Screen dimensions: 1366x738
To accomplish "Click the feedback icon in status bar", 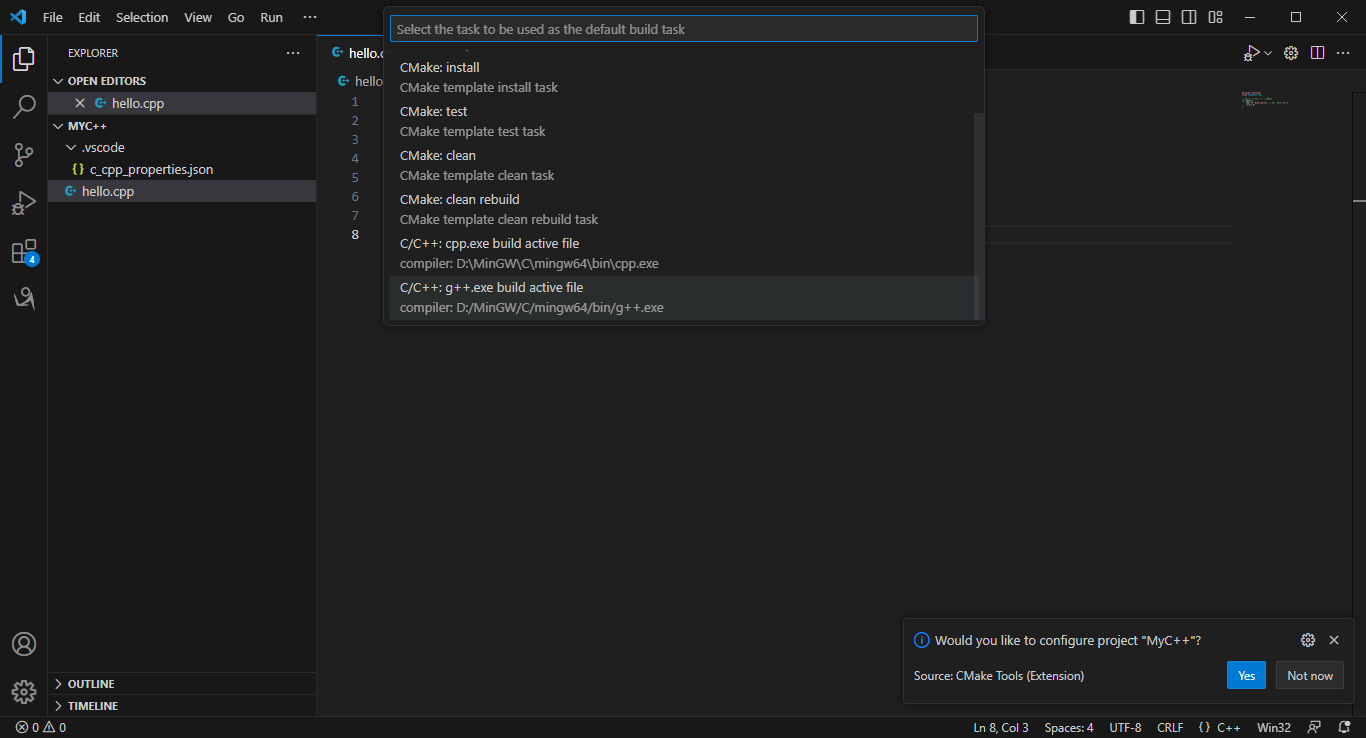I will coord(1315,728).
